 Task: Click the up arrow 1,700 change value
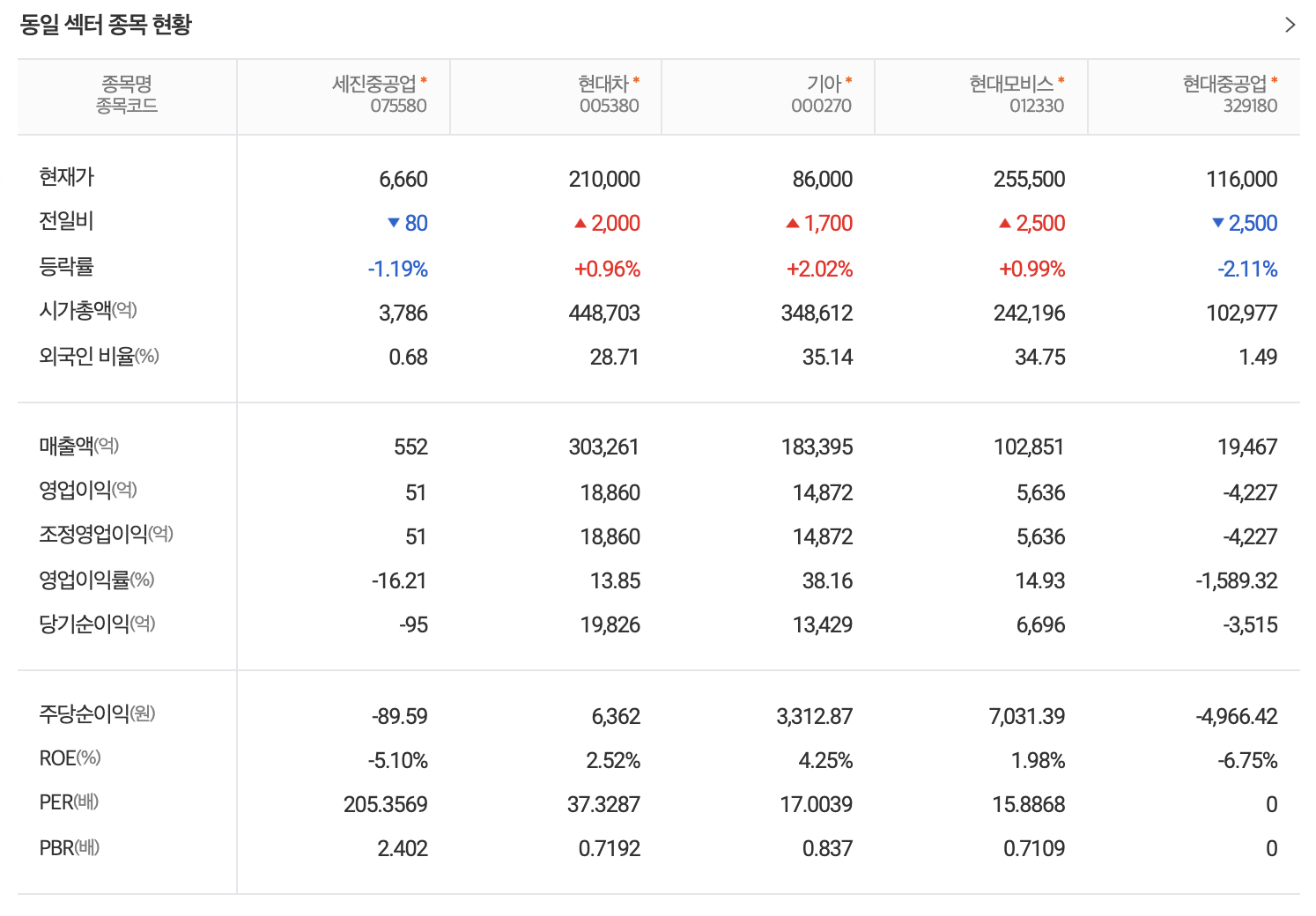click(x=819, y=223)
